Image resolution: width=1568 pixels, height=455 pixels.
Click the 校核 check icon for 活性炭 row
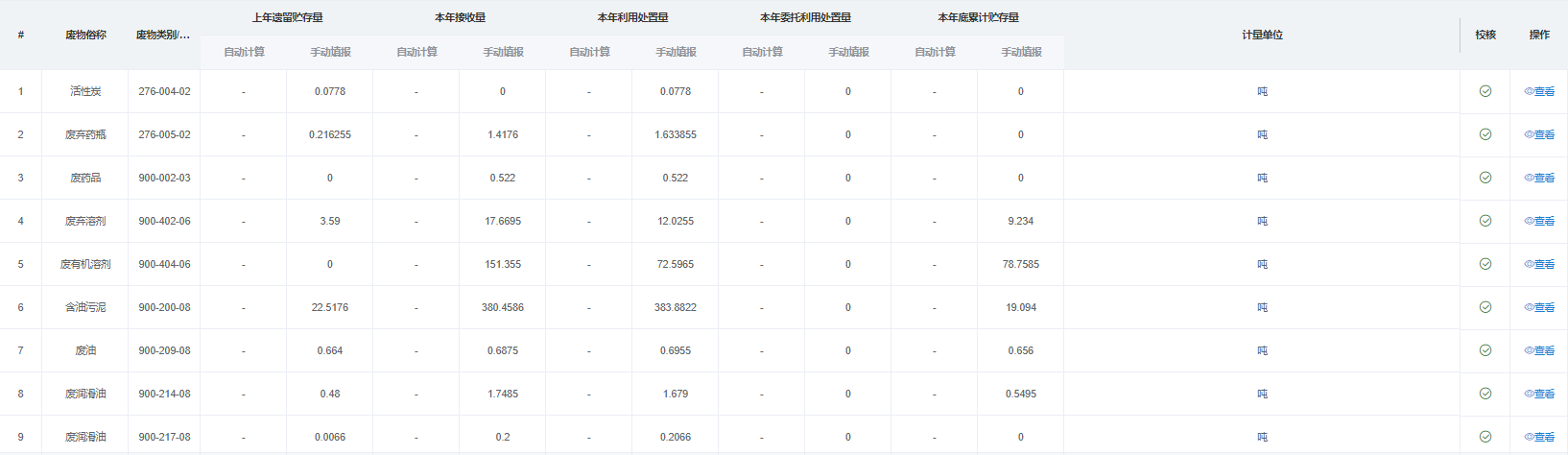point(1485,91)
